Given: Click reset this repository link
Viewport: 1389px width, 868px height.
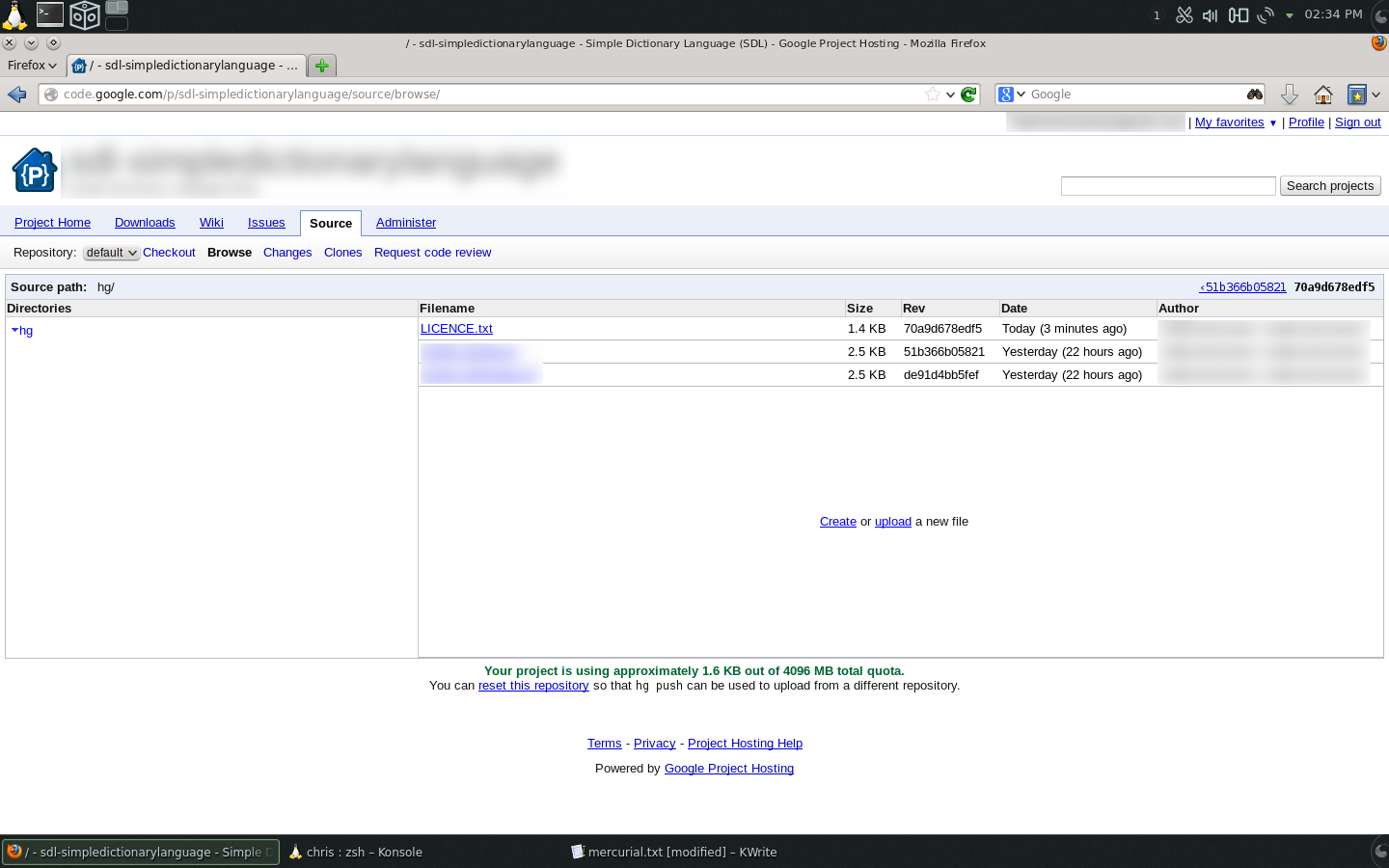Looking at the screenshot, I should pos(533,686).
